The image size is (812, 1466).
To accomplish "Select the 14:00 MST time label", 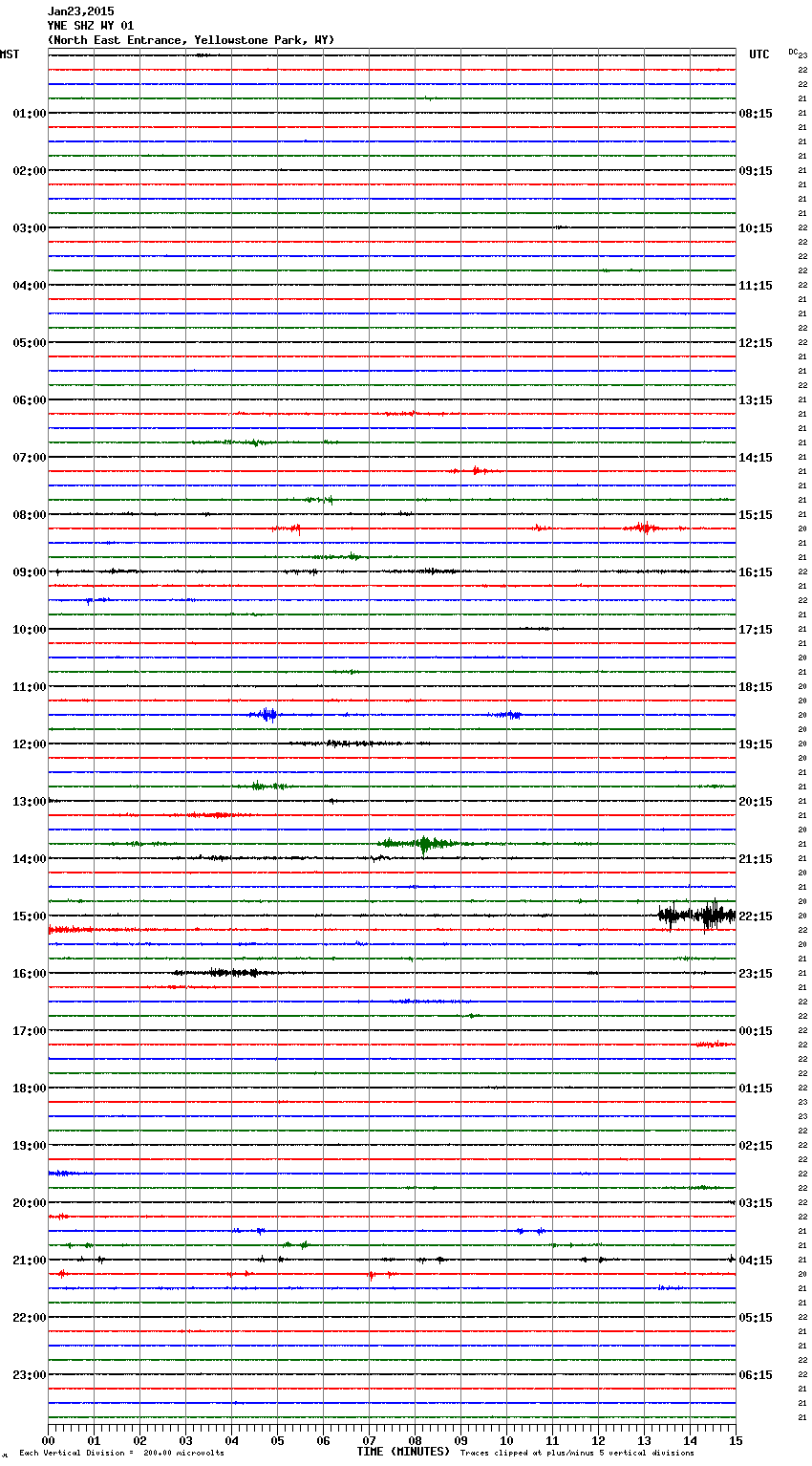I will (x=30, y=859).
